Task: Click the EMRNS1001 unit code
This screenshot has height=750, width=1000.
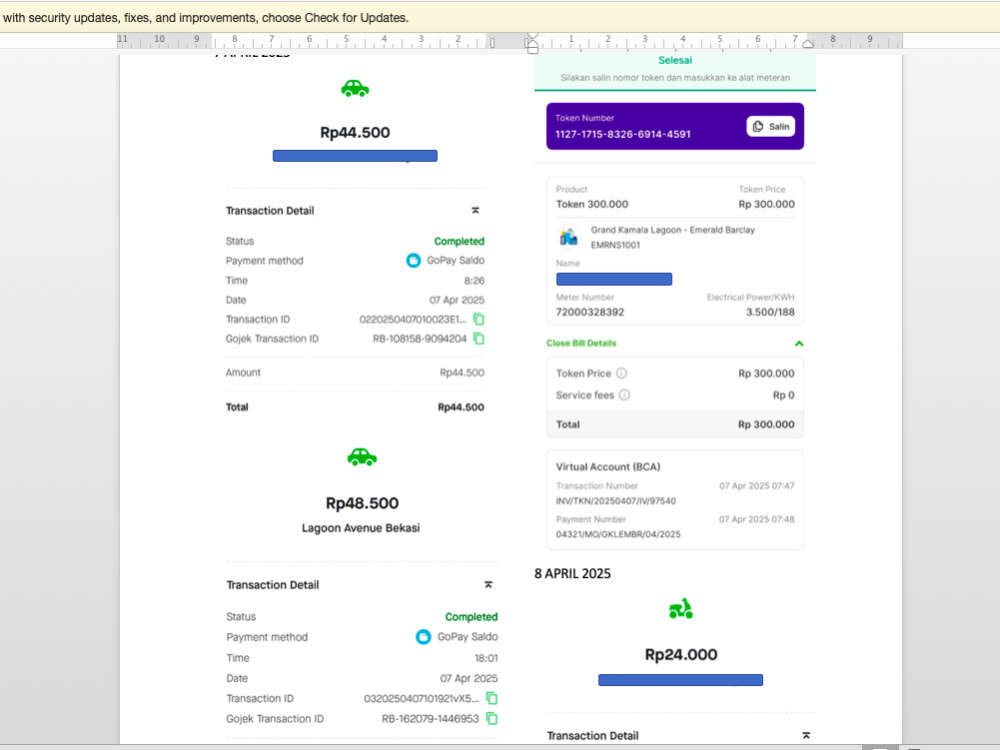Action: pos(615,245)
